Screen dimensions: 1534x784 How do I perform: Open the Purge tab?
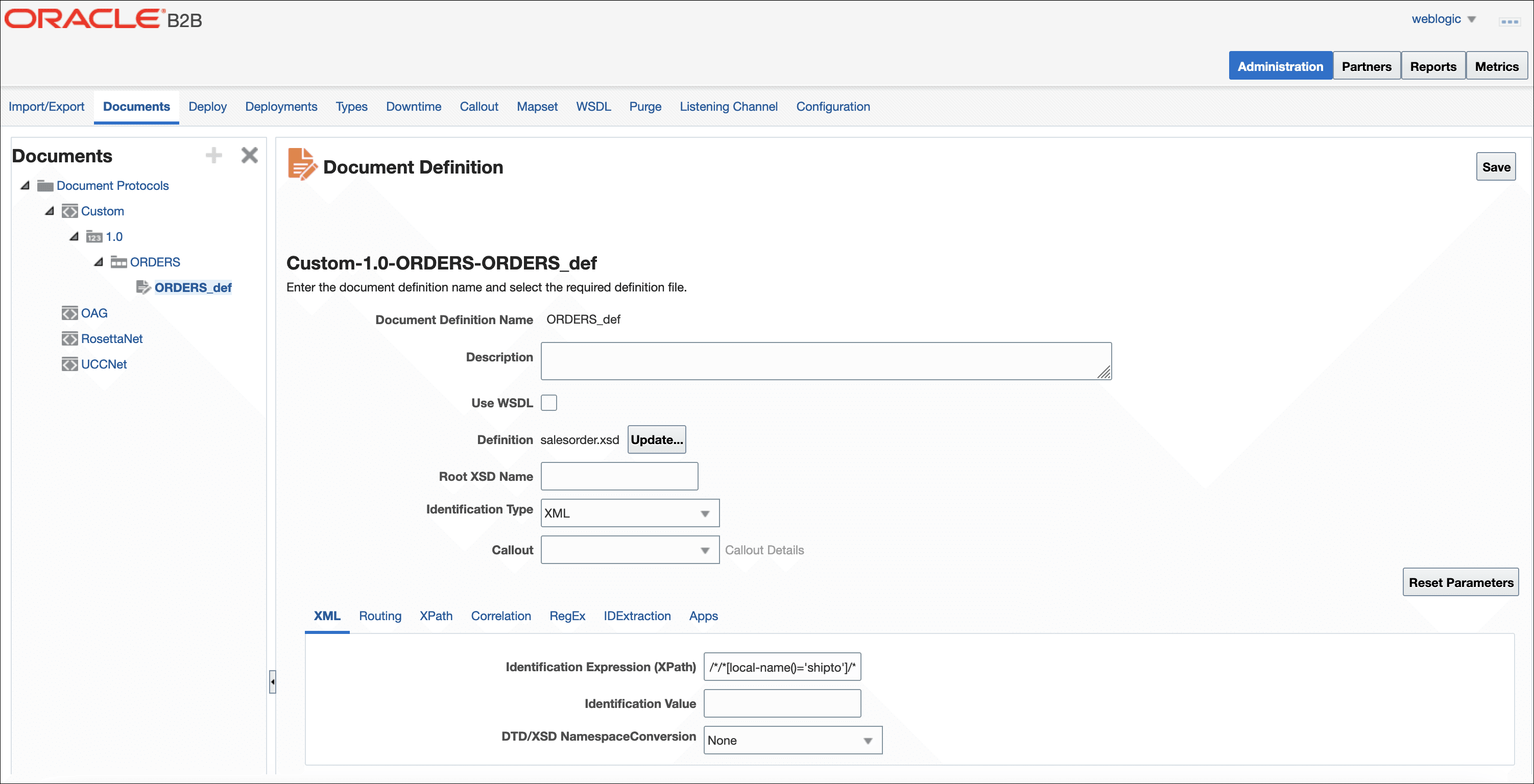tap(645, 107)
